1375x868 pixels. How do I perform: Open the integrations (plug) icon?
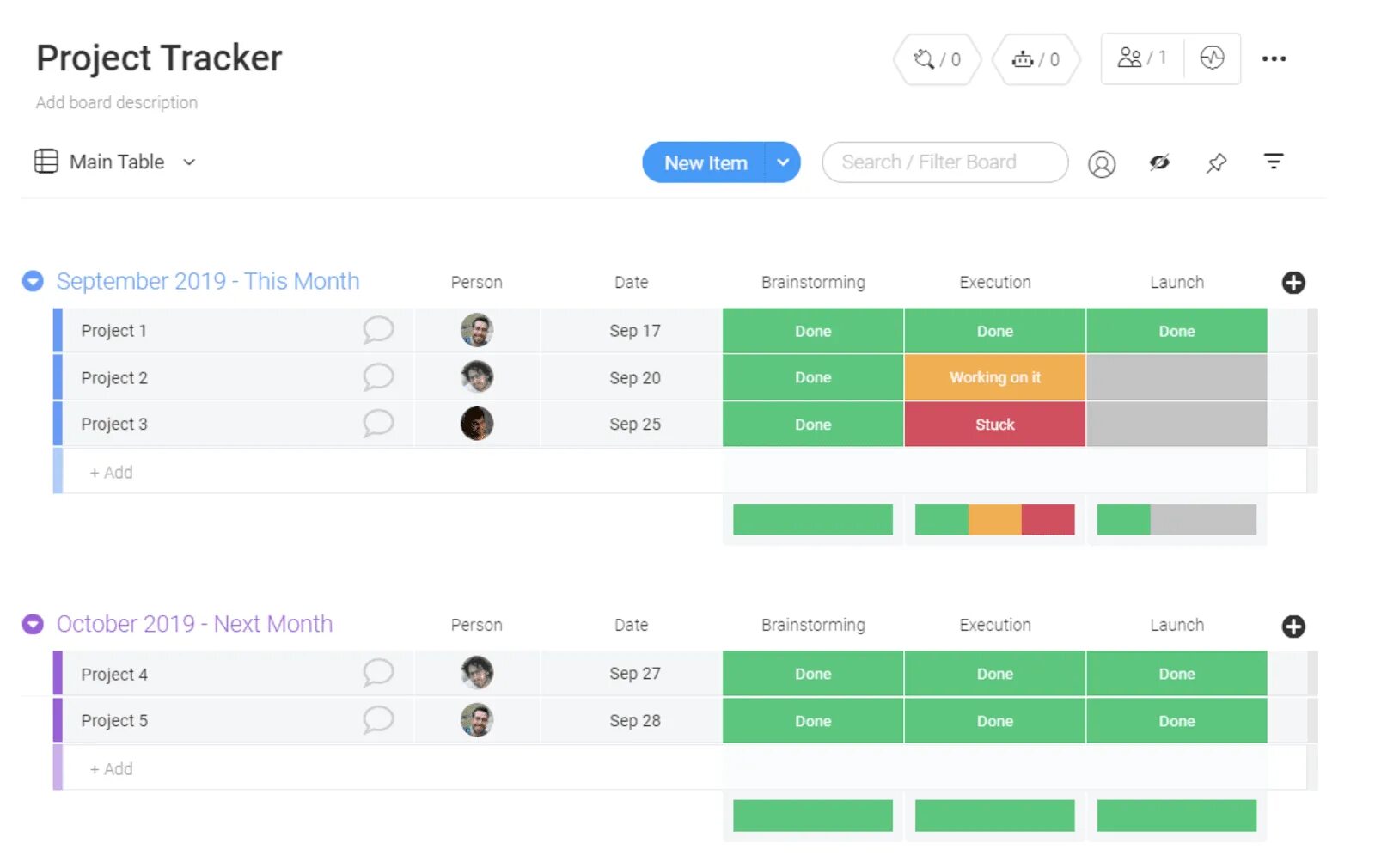point(935,58)
